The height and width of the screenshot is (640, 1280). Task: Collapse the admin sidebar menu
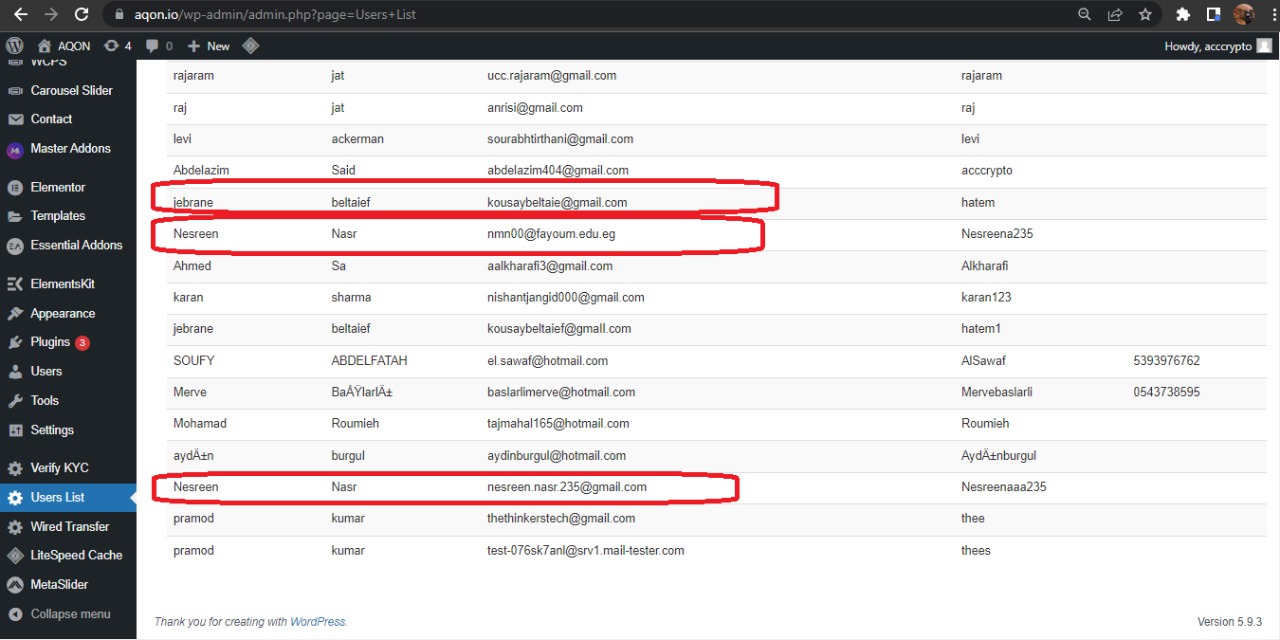click(69, 614)
